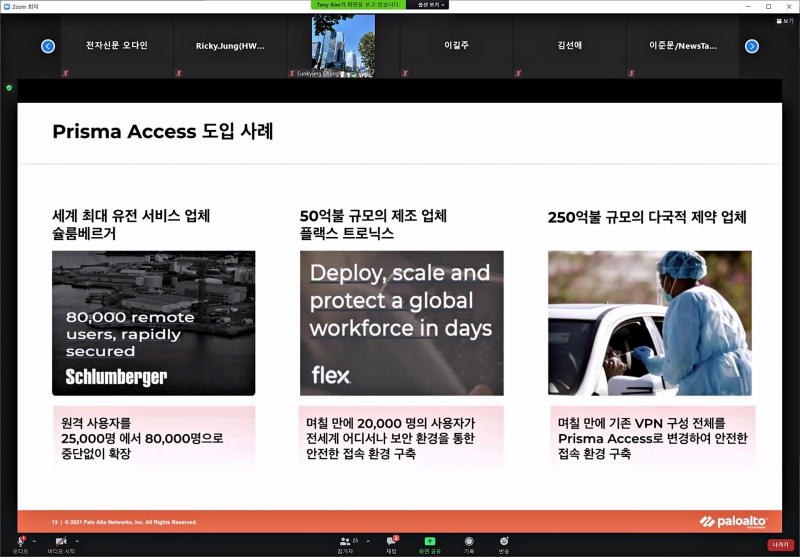Image resolution: width=800 pixels, height=557 pixels.
Task: Click the '세계 최대 유전 서비스 업체' heading
Action: coord(131,216)
